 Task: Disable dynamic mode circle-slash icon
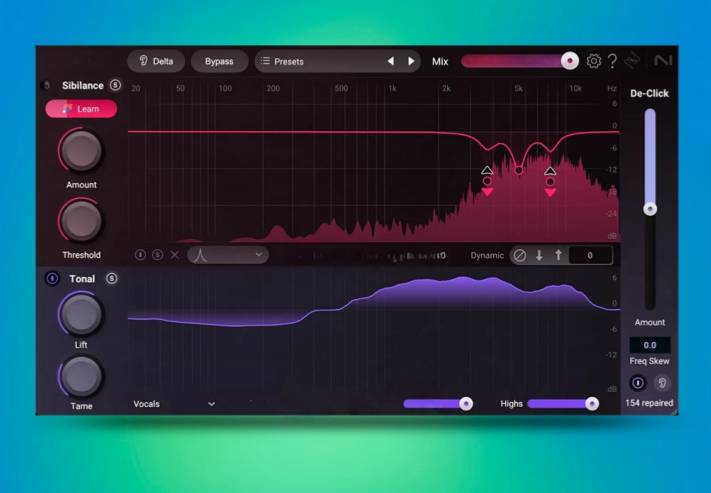pyautogui.click(x=520, y=255)
